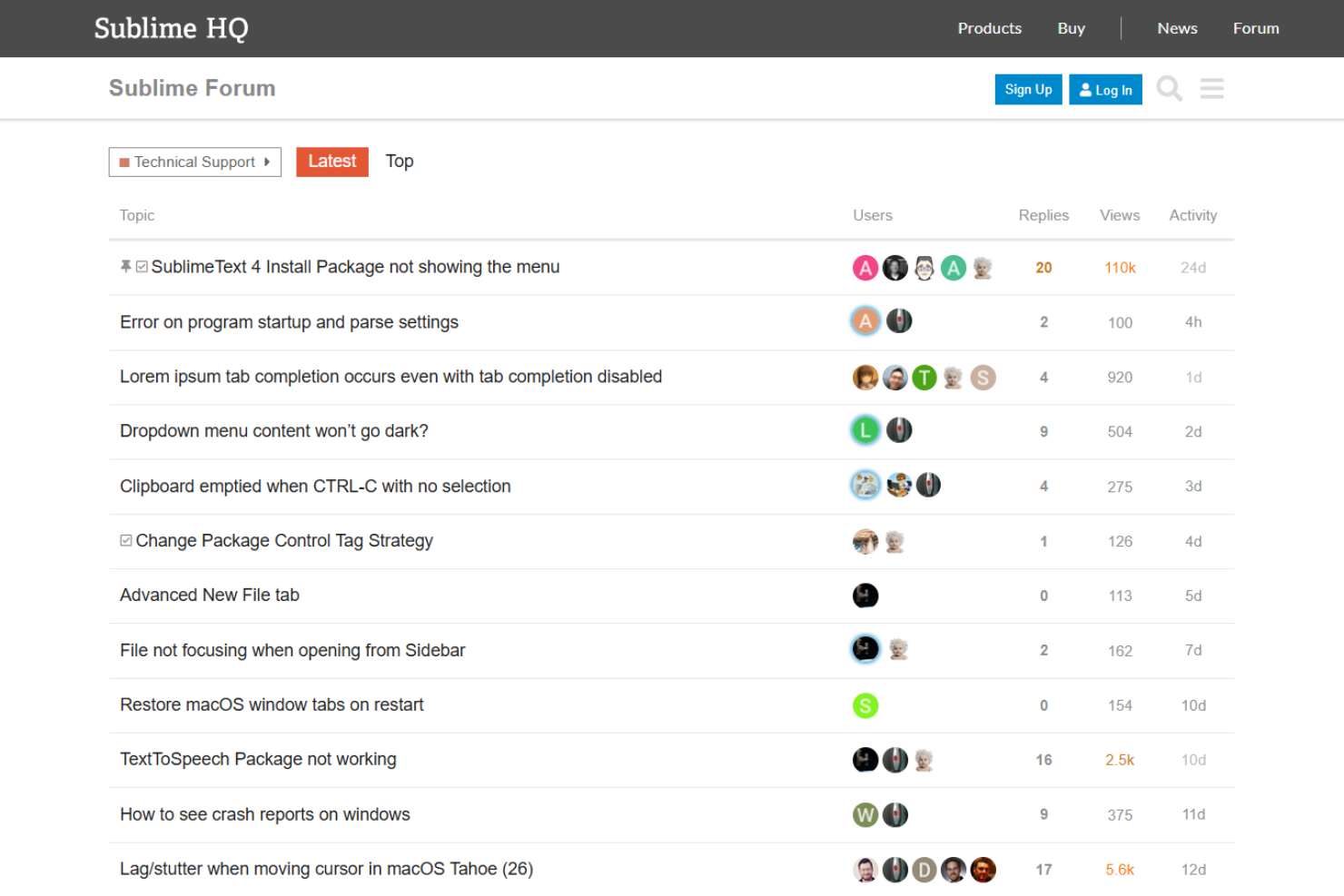
Task: Click the green A avatar on SublimeText 4 topic
Action: [x=954, y=268]
